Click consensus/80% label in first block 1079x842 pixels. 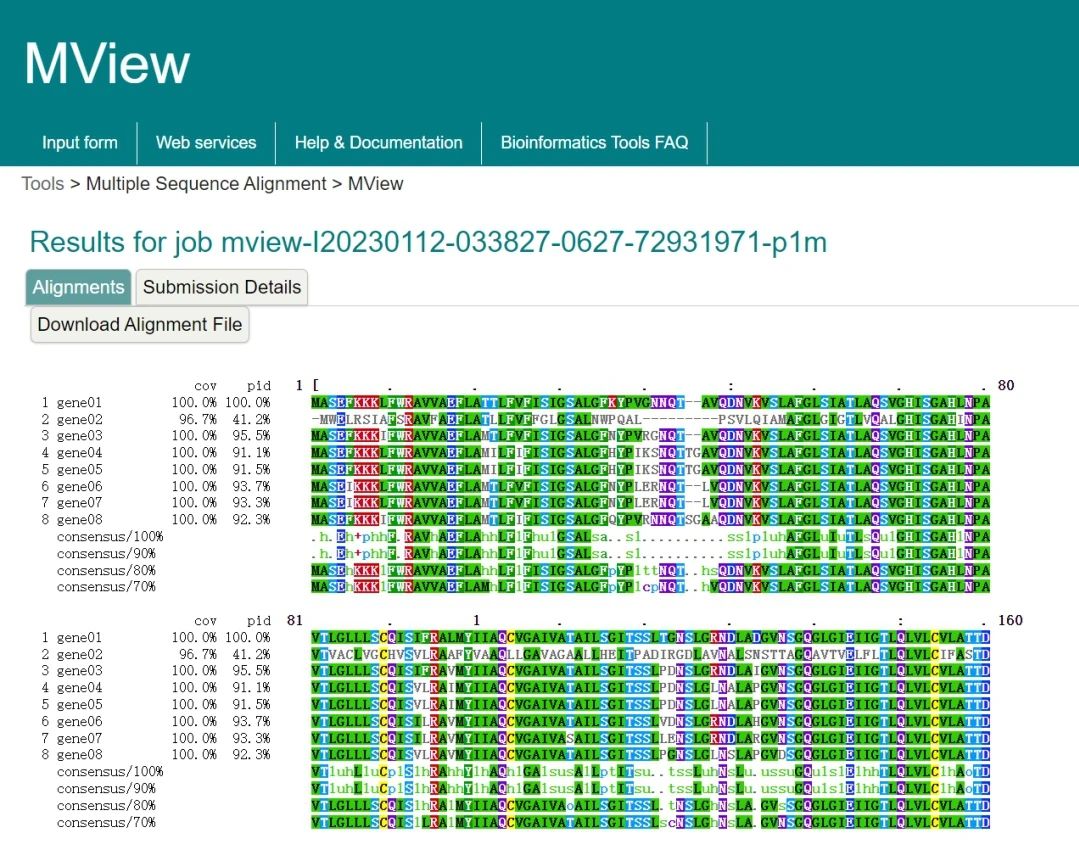pyautogui.click(x=106, y=570)
